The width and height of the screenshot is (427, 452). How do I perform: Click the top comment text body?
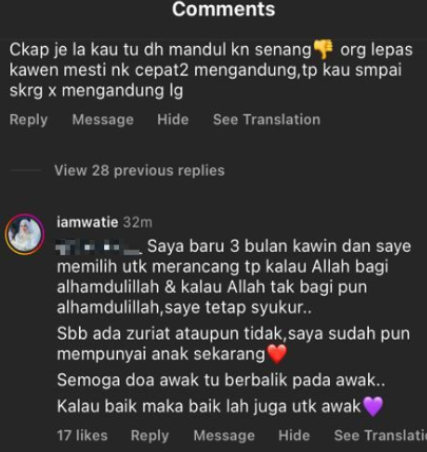[211, 70]
